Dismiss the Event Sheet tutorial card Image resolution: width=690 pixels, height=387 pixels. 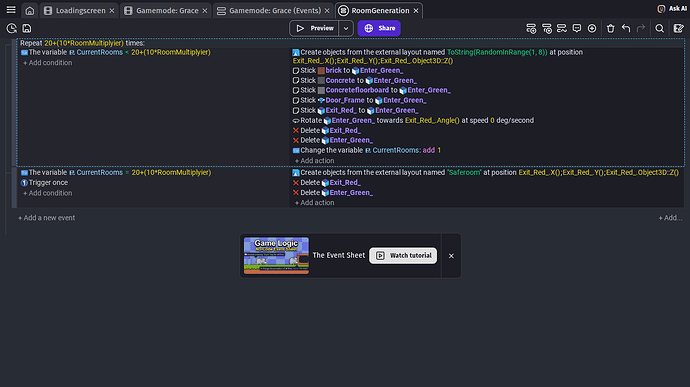[451, 256]
